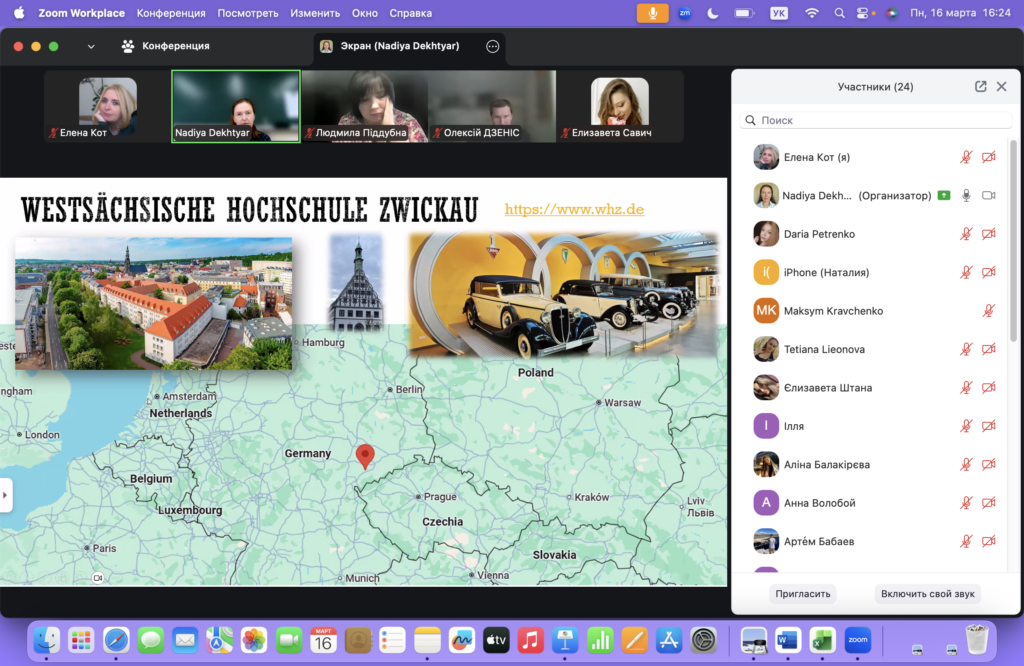Open the УК input language menu

(x=777, y=13)
